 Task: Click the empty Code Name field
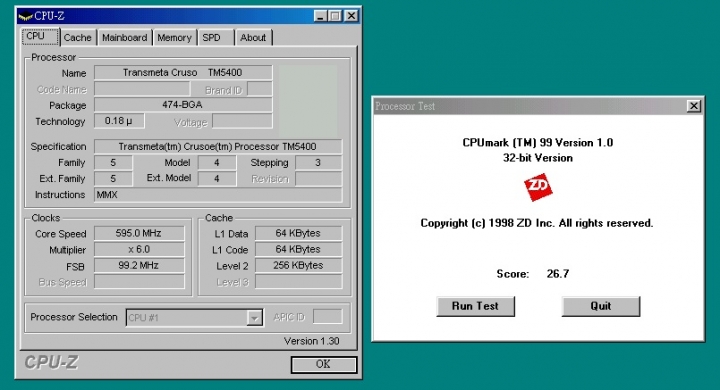pyautogui.click(x=142, y=89)
